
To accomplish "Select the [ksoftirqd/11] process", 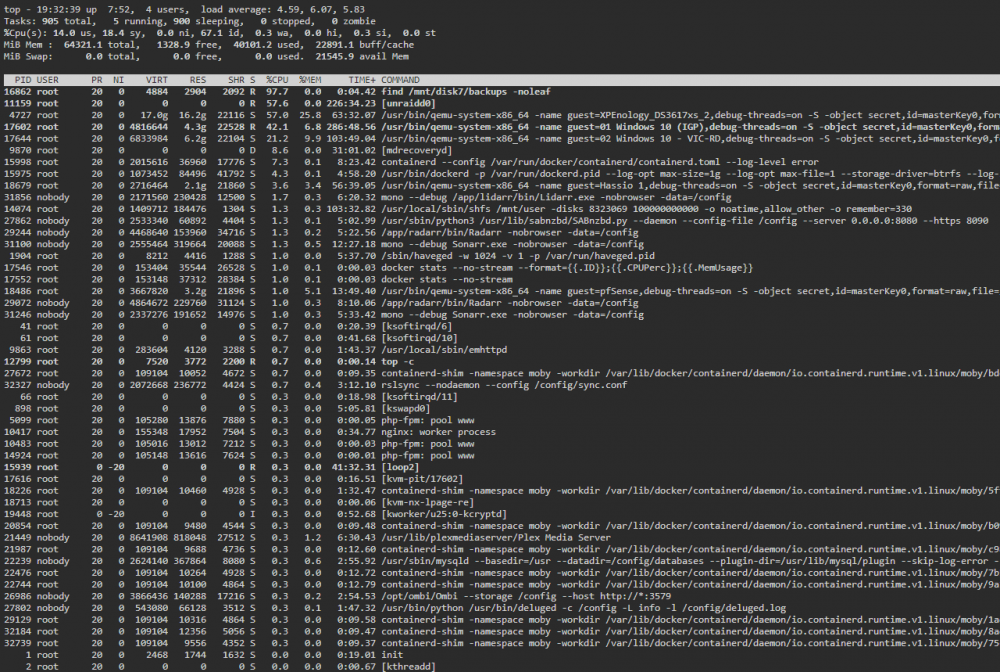I will point(419,397).
